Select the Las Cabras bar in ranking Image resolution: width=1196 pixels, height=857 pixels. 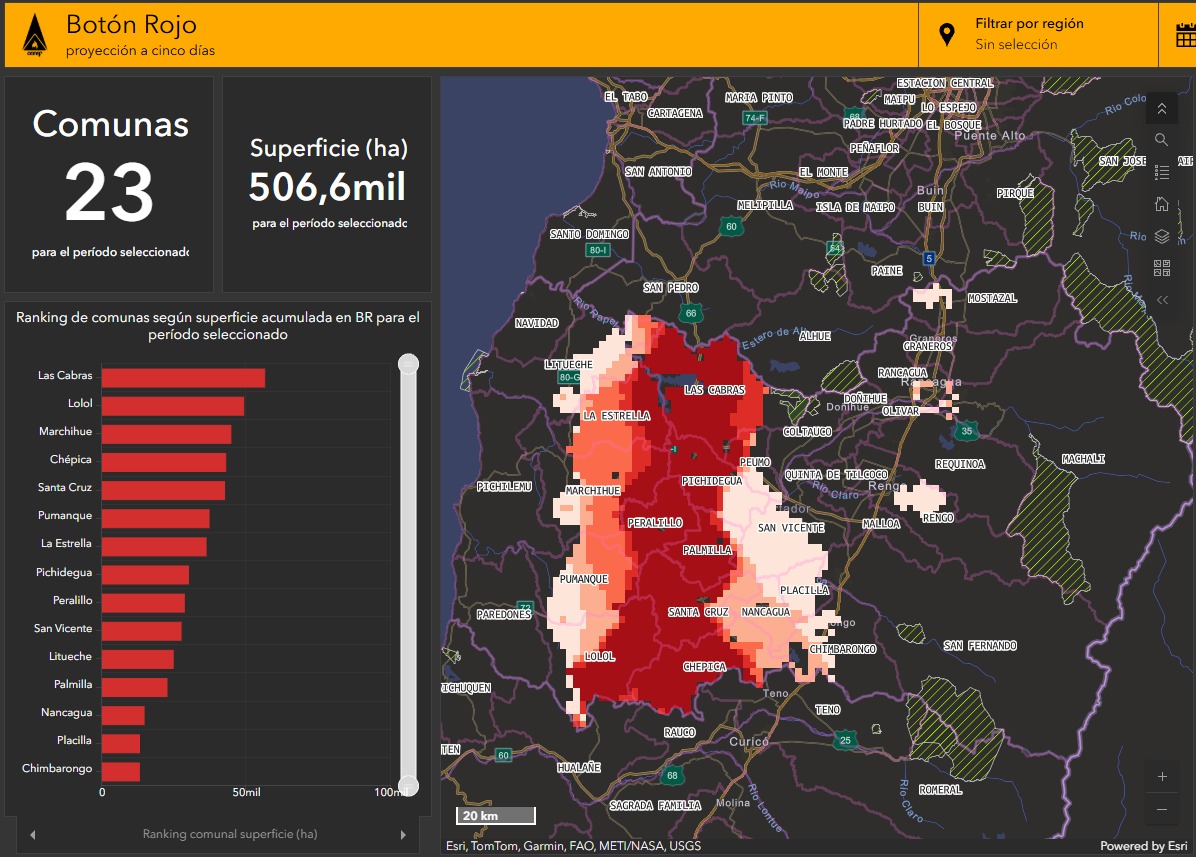183,377
